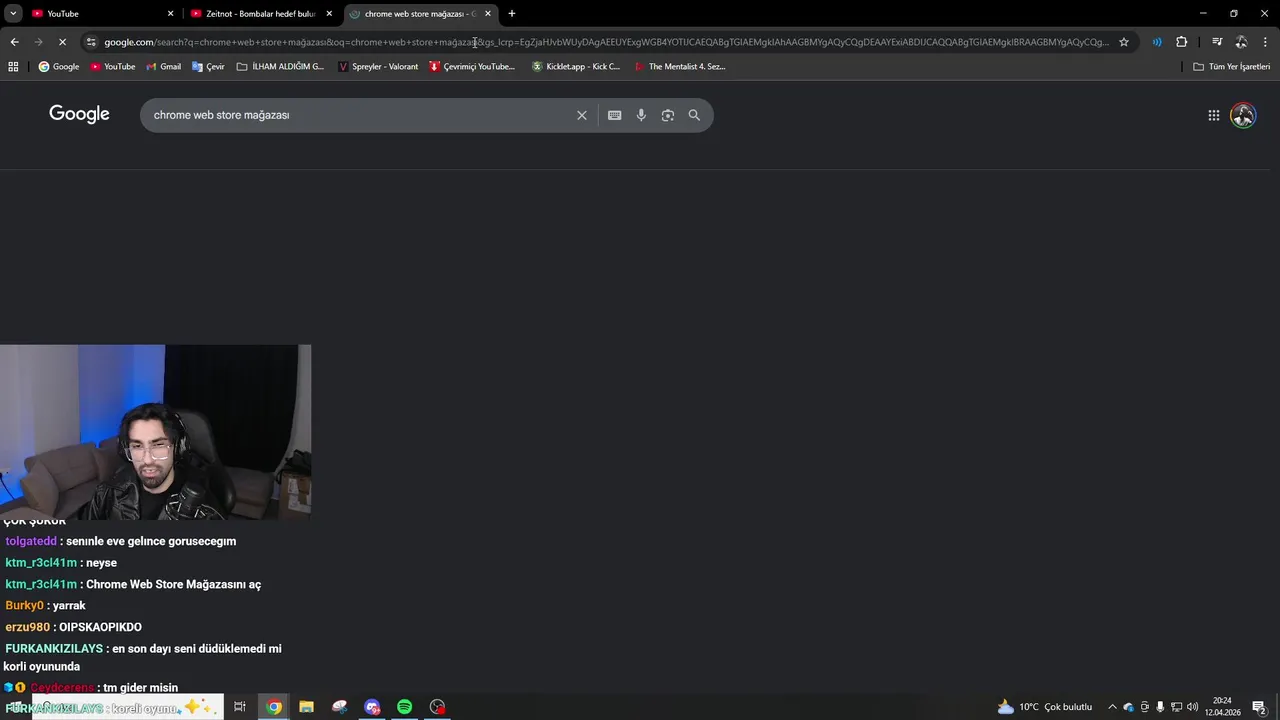1280x720 pixels.
Task: Open the Kicklet.app - Kick C... bookmark
Action: click(x=576, y=67)
